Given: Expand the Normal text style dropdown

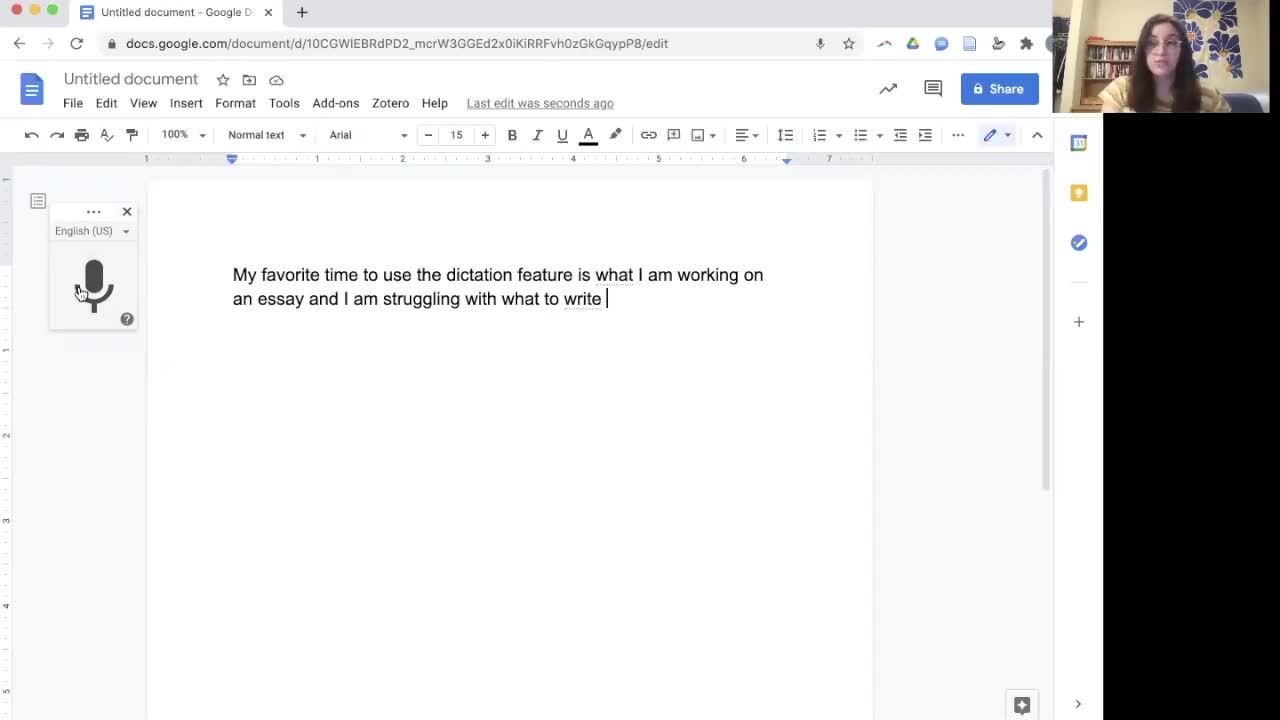Looking at the screenshot, I should click(x=266, y=135).
